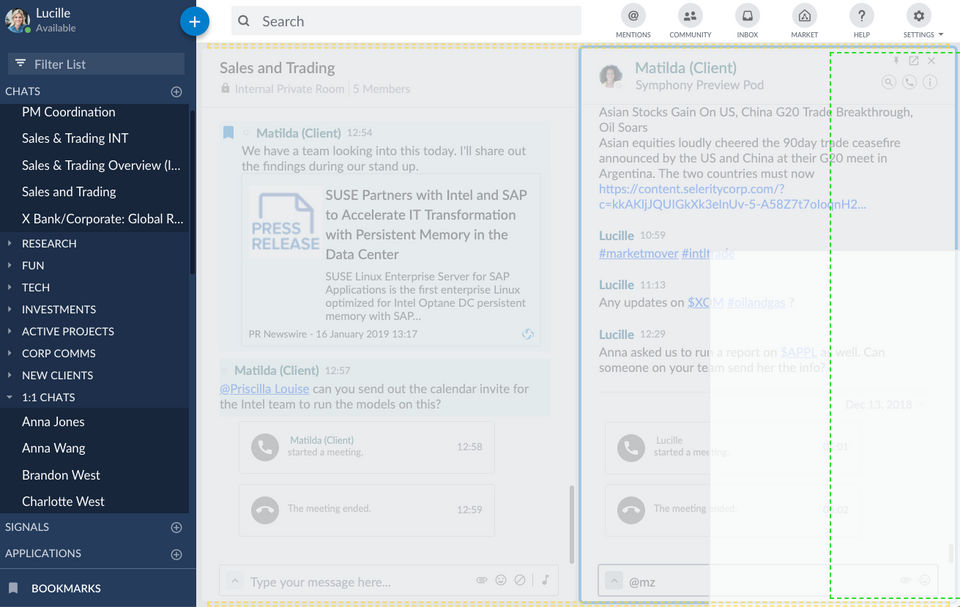
Task: Click the meeting ended icon at 12:59
Action: (x=265, y=510)
